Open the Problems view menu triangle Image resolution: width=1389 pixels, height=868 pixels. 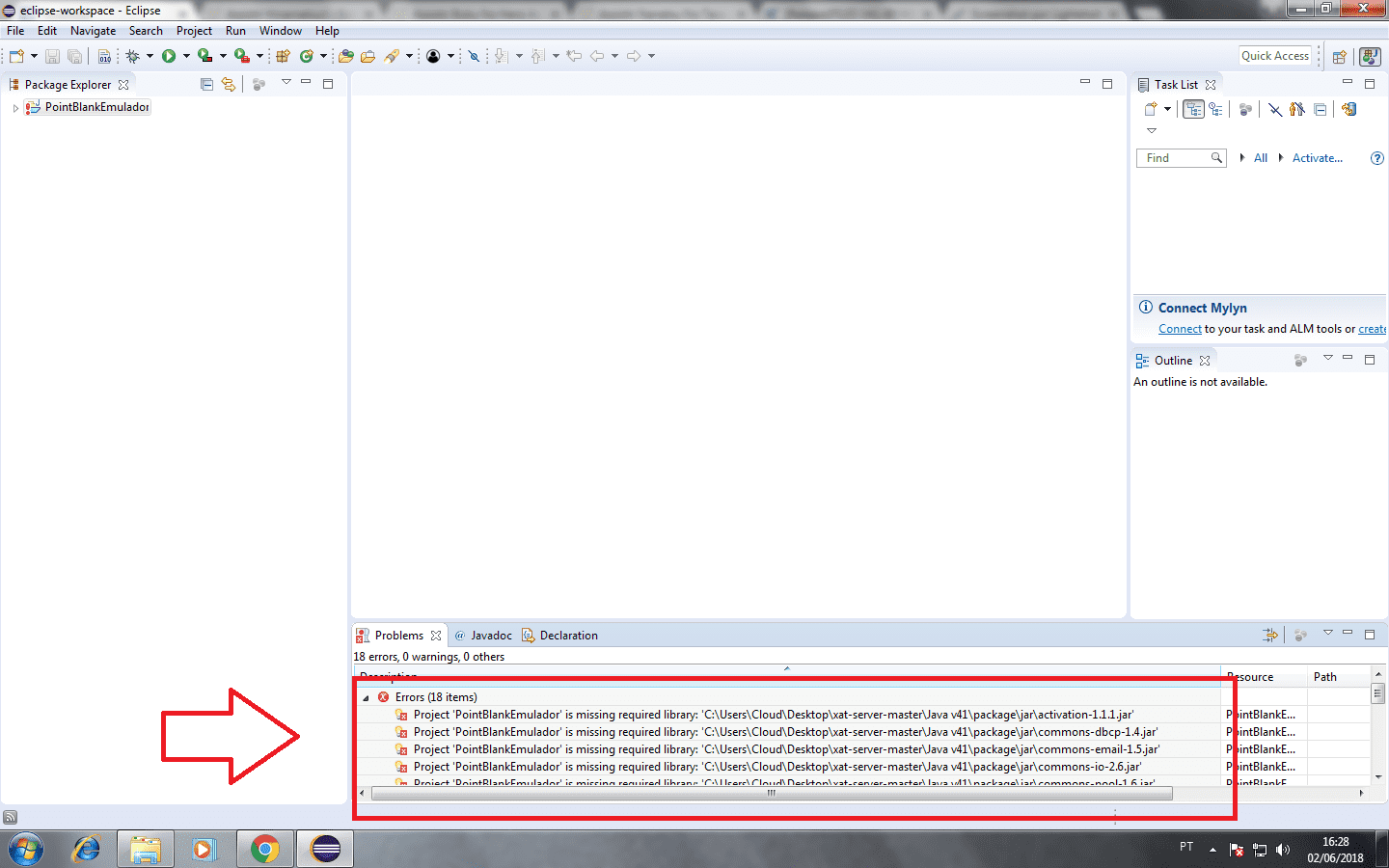click(x=1328, y=633)
